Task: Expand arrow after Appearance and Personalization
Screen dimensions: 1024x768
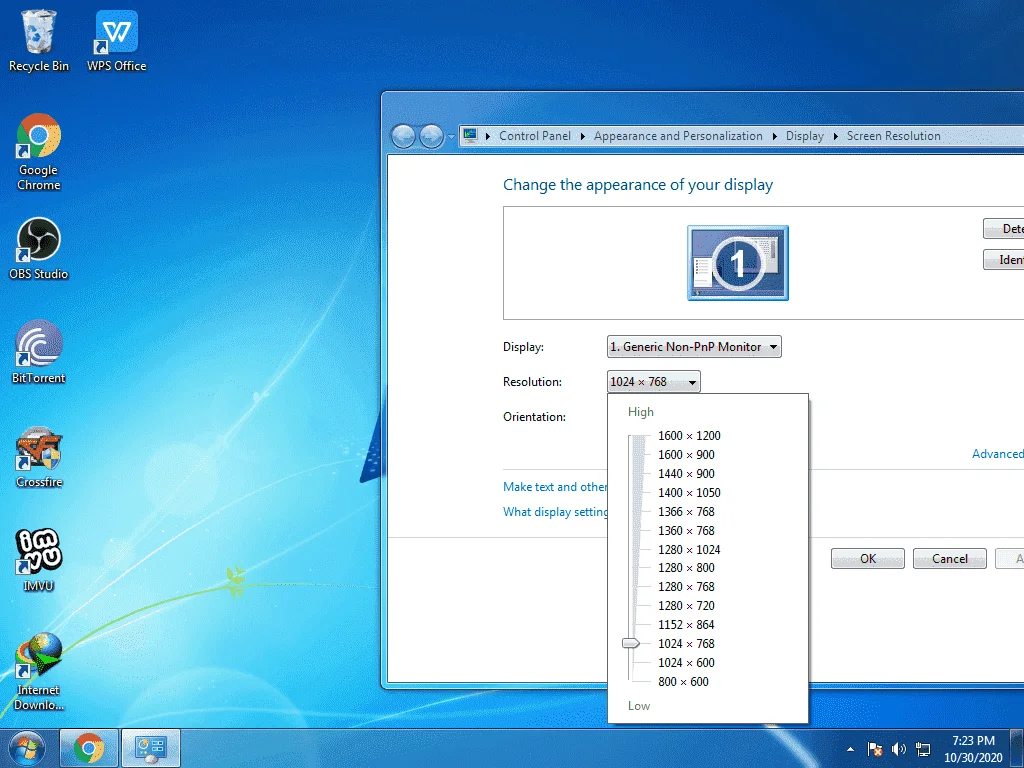Action: [x=775, y=136]
